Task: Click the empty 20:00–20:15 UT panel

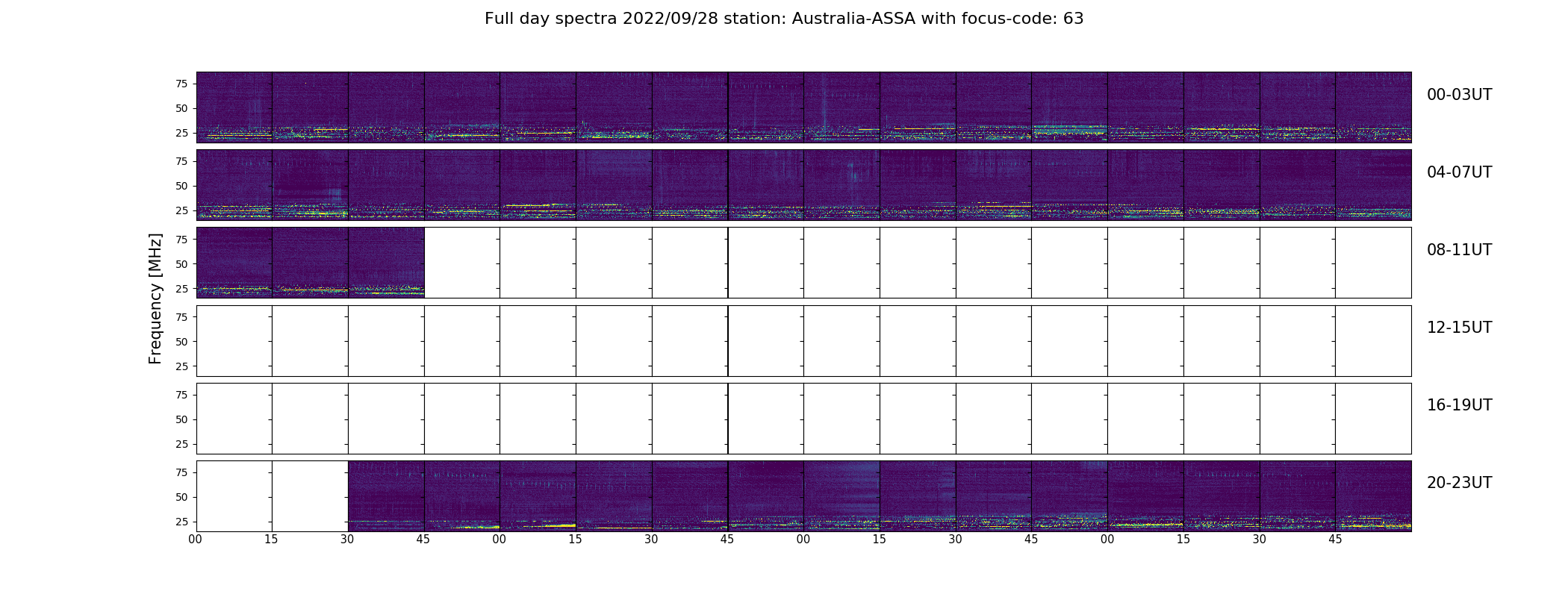Action: point(234,496)
